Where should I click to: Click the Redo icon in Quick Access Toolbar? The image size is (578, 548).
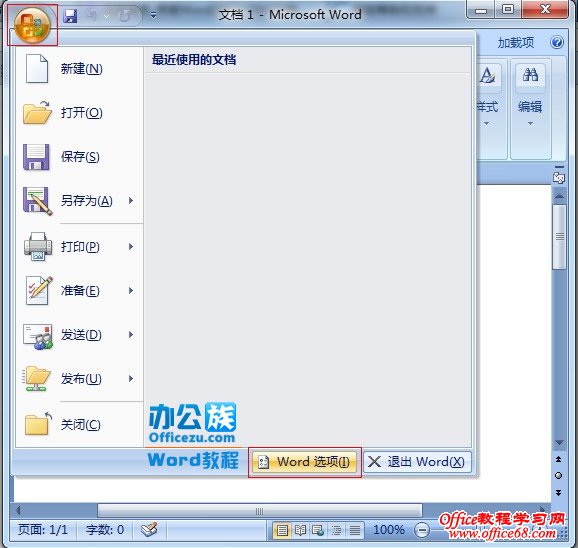point(125,16)
